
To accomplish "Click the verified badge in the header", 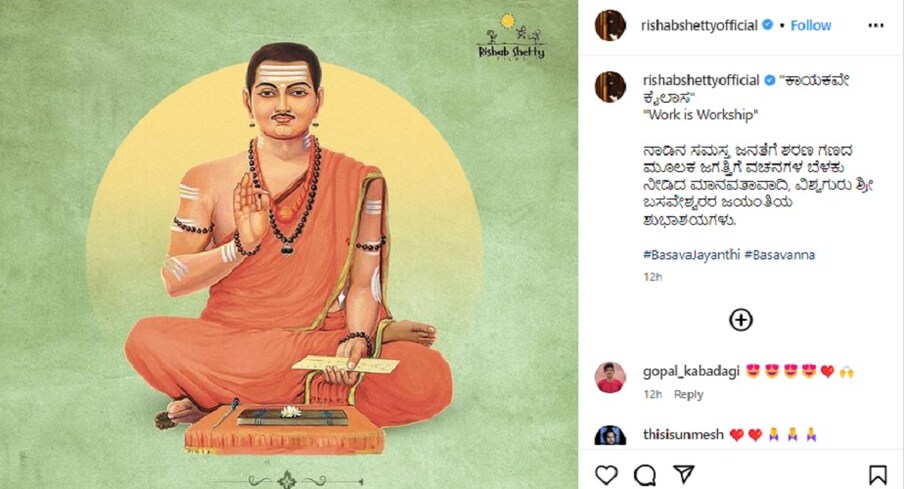I will click(767, 25).
